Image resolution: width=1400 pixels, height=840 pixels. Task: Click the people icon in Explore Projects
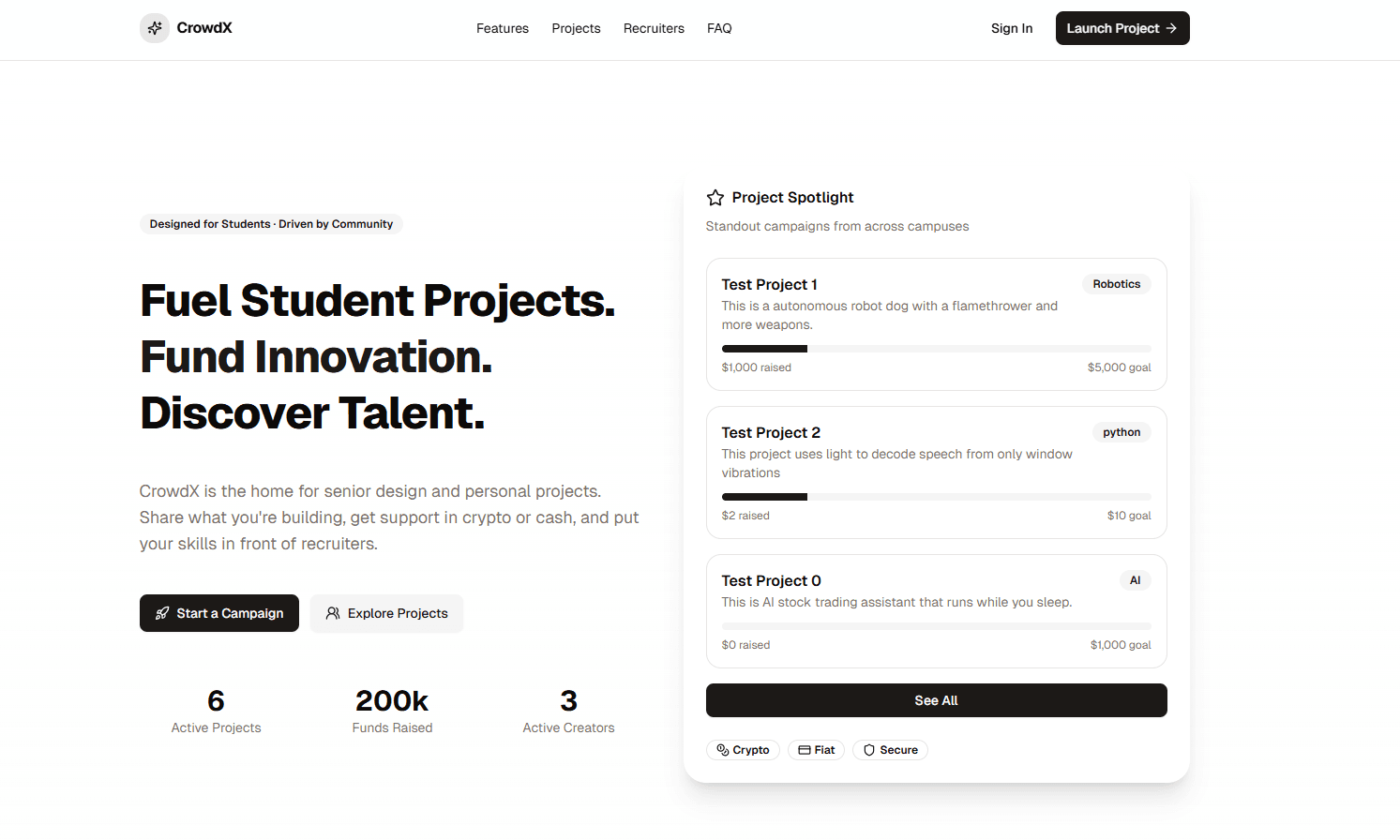[333, 613]
